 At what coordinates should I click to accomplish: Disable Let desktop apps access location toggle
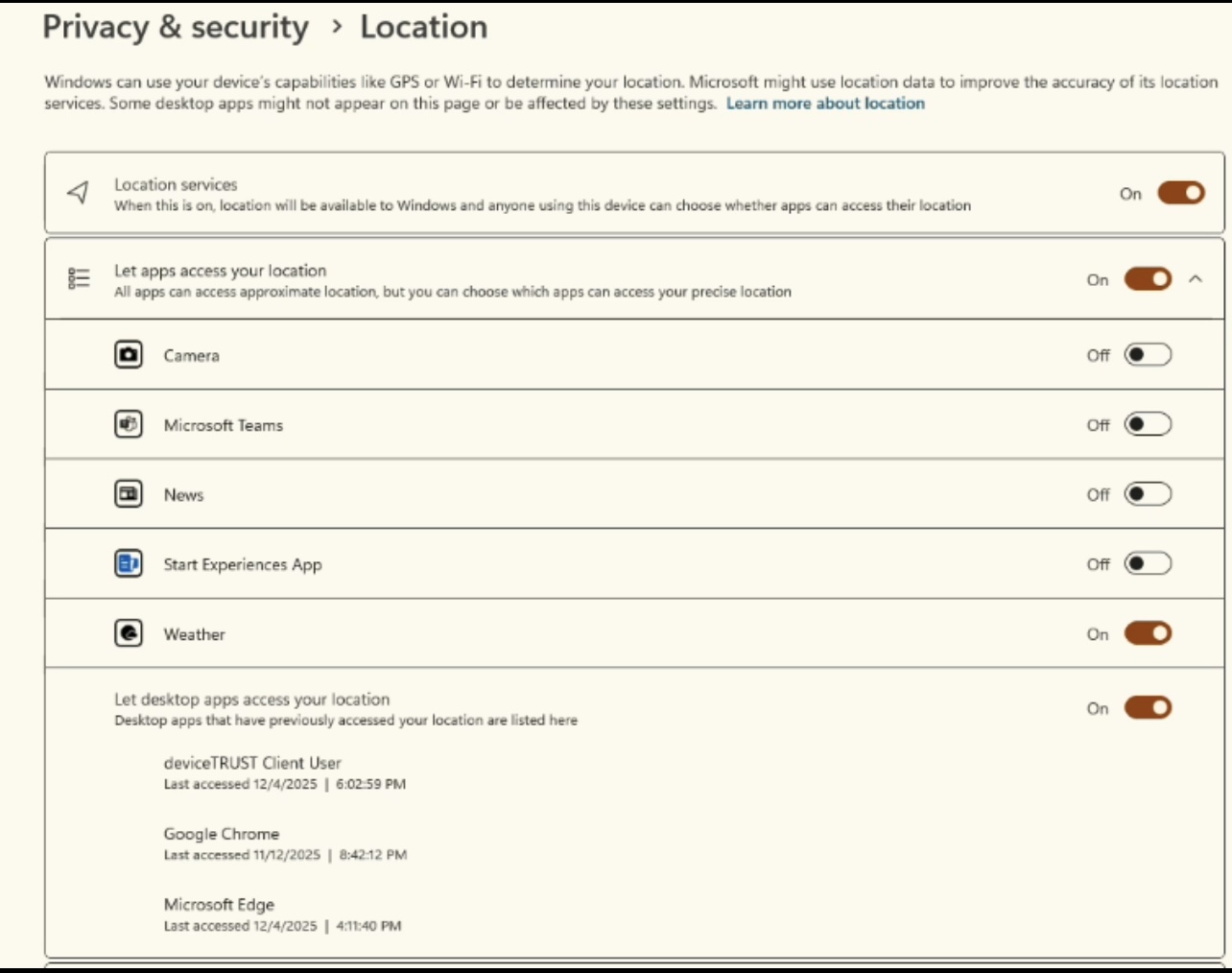[1148, 708]
